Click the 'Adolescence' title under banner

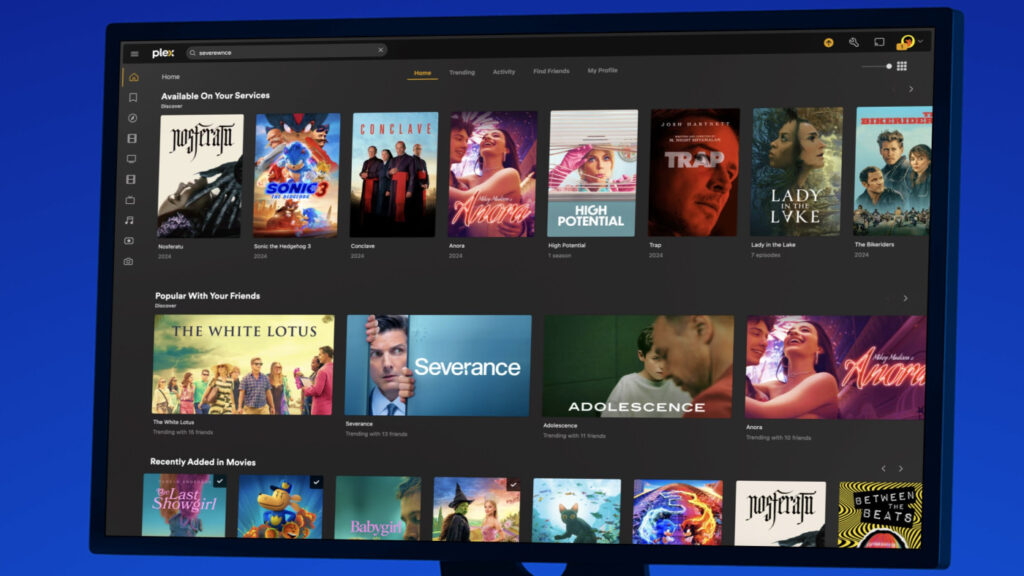pyautogui.click(x=560, y=426)
